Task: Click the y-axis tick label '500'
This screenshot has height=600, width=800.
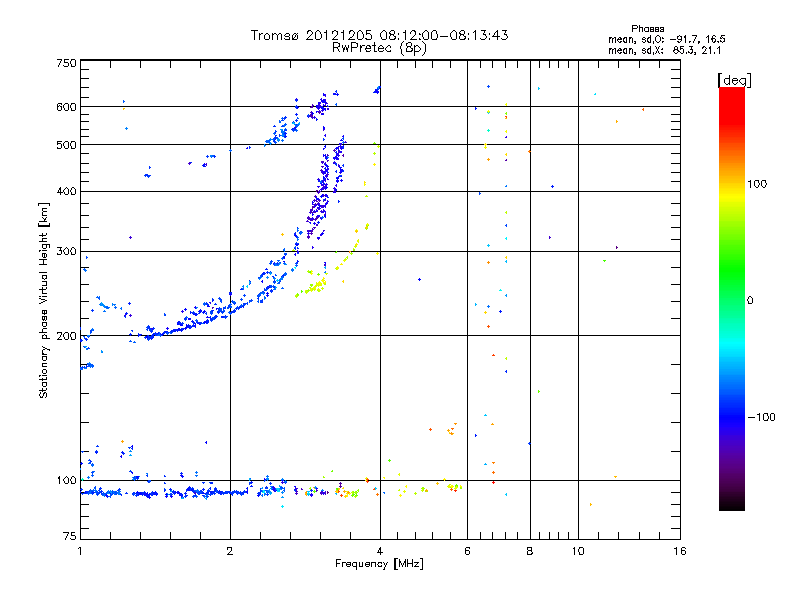Action: (x=66, y=145)
